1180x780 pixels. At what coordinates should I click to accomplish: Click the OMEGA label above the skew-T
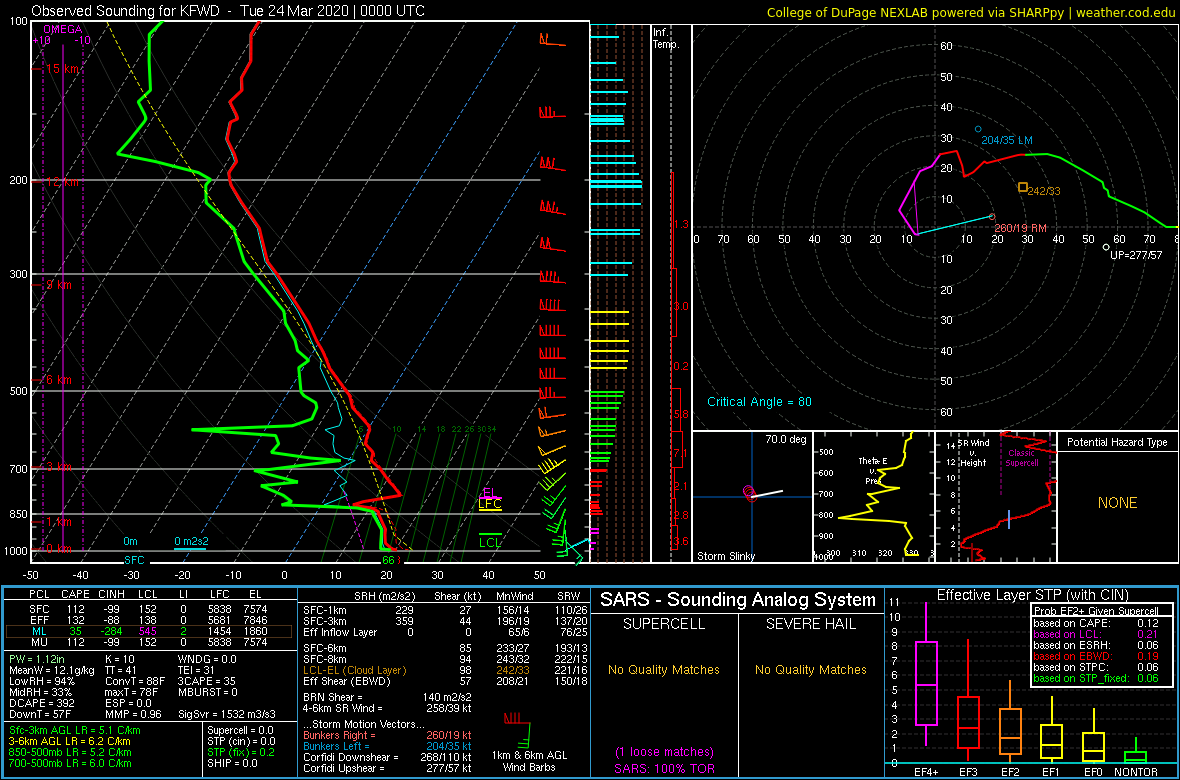point(62,29)
